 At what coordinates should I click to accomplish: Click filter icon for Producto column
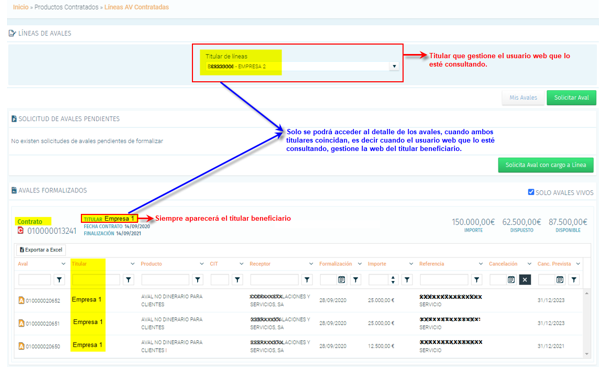click(x=198, y=279)
